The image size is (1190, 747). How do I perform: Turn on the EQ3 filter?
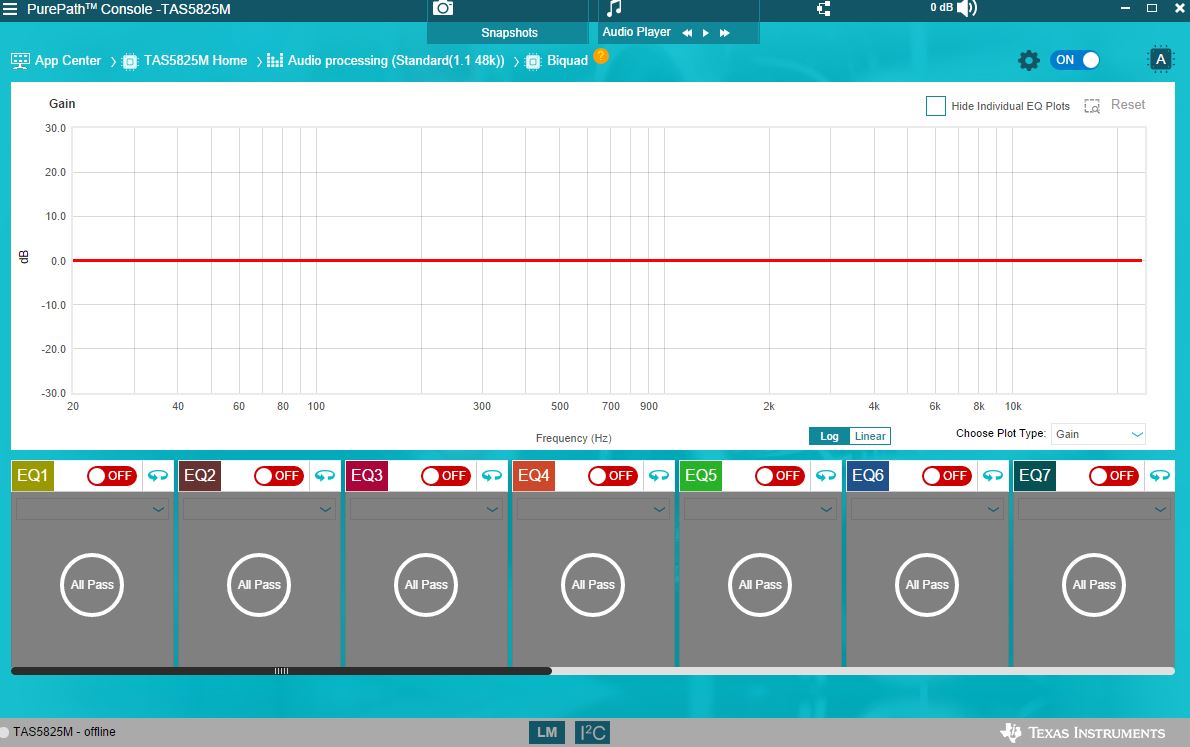[445, 476]
